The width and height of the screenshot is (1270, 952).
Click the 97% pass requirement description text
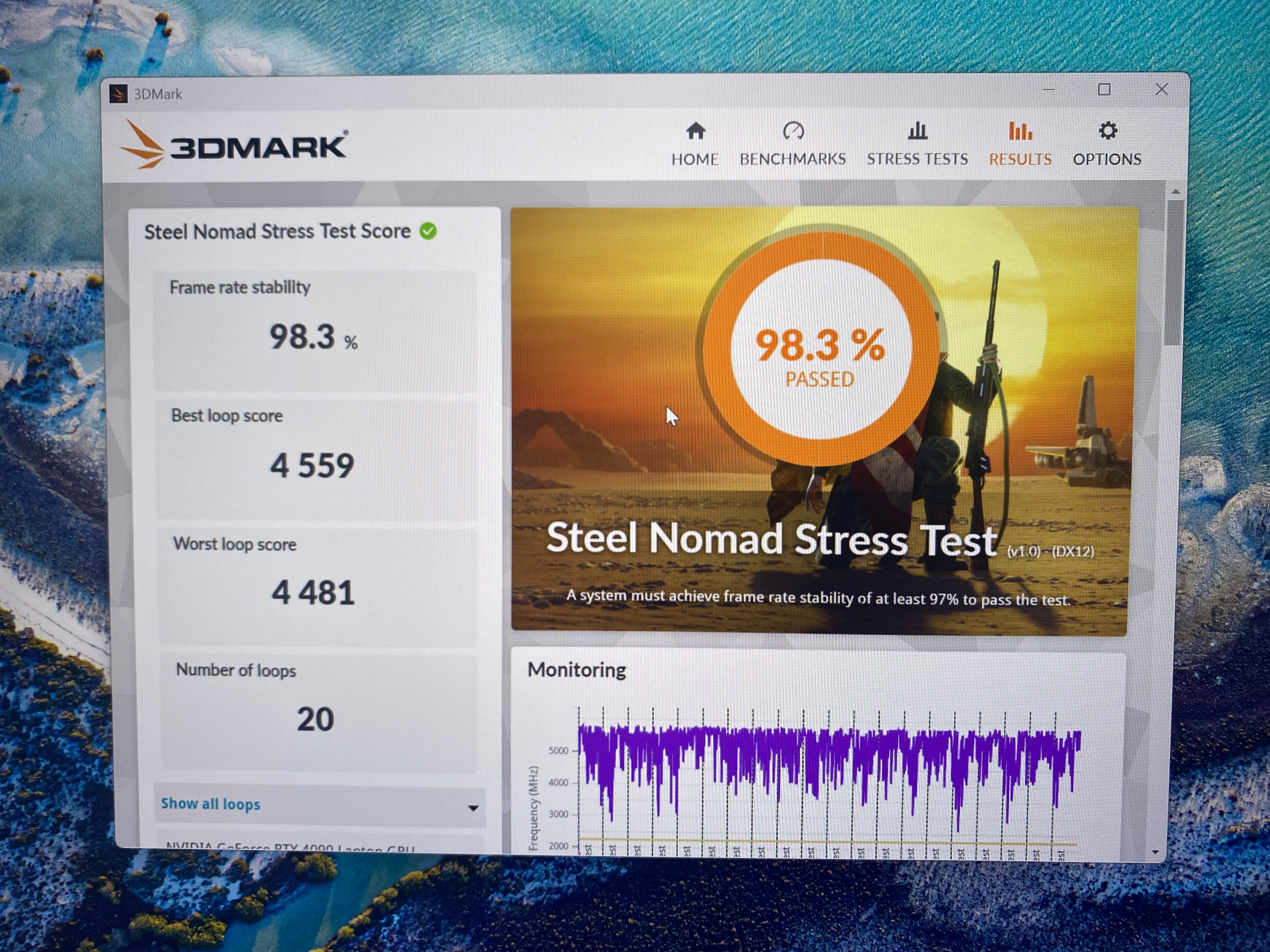click(x=819, y=598)
